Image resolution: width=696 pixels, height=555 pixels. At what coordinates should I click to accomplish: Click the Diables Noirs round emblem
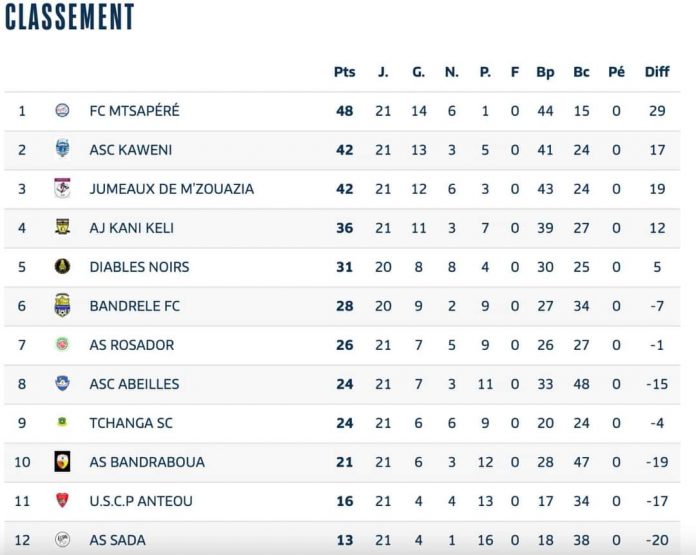pos(62,266)
